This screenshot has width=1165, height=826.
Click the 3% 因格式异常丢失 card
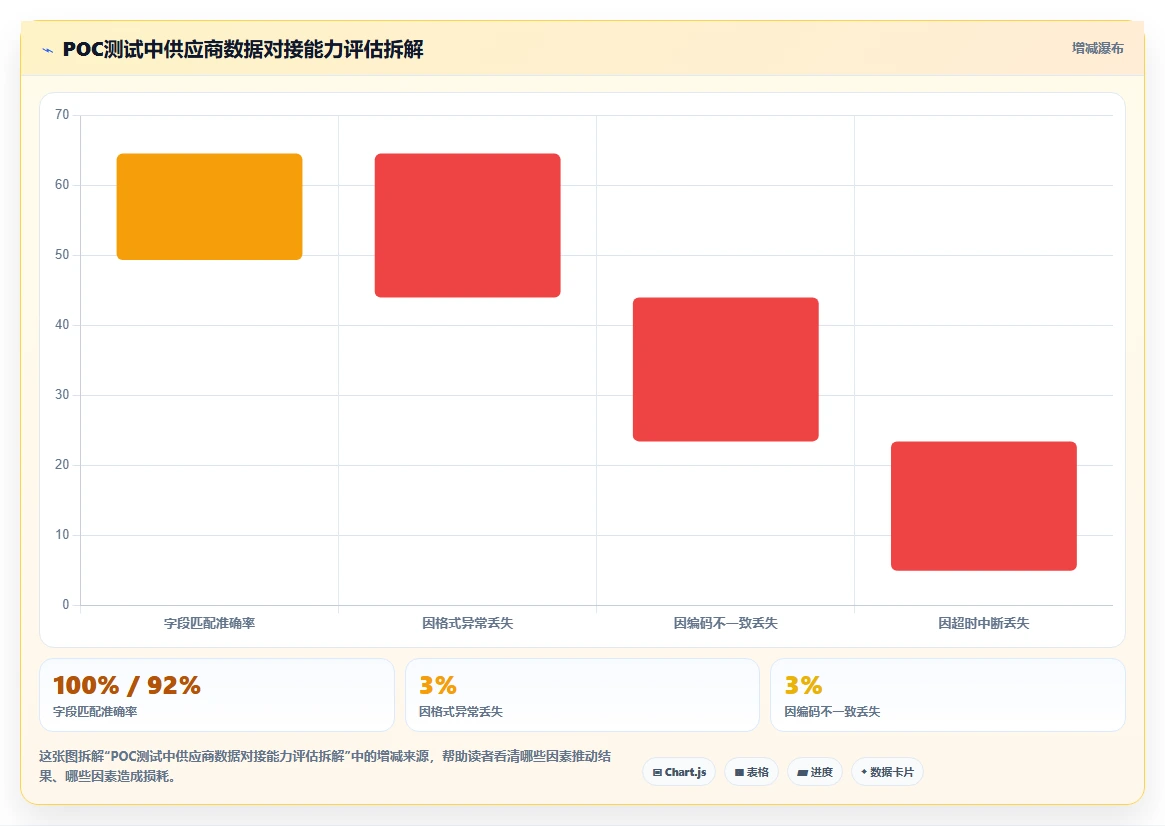coord(582,695)
